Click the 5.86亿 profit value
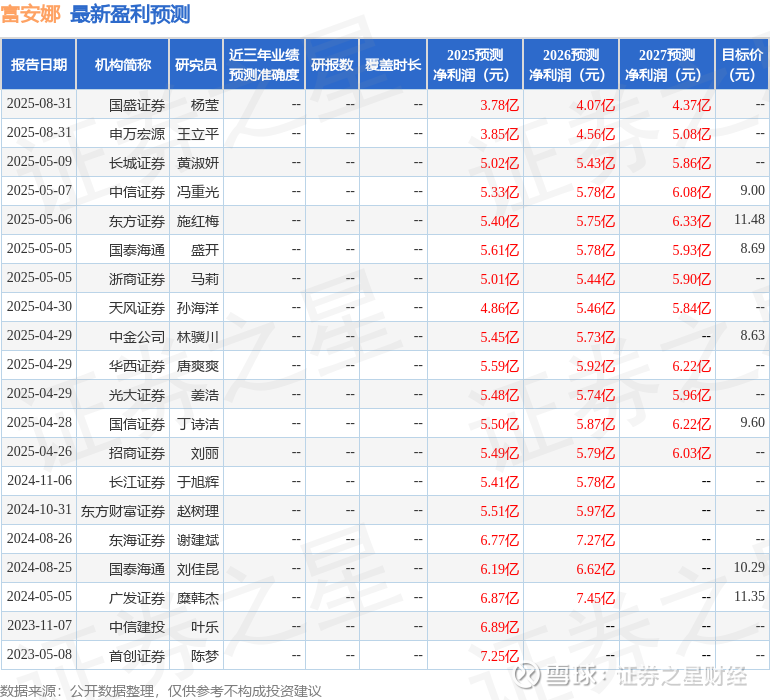770x700 pixels. pos(691,163)
